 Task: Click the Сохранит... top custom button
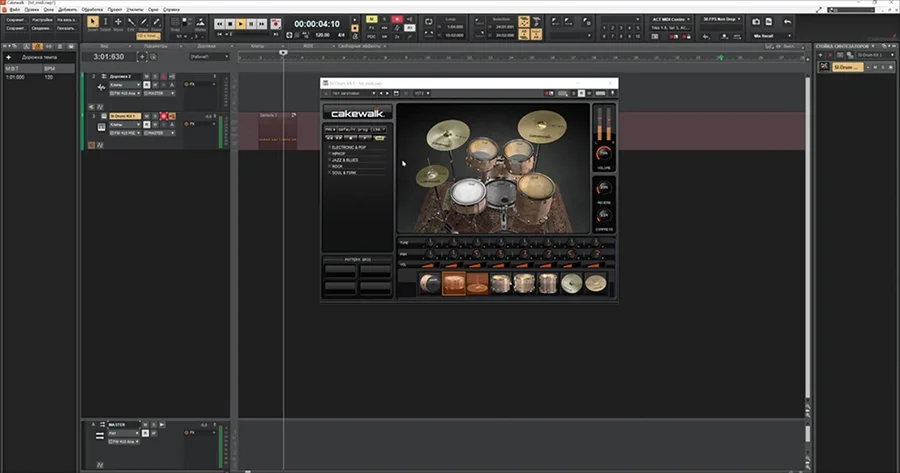point(16,20)
